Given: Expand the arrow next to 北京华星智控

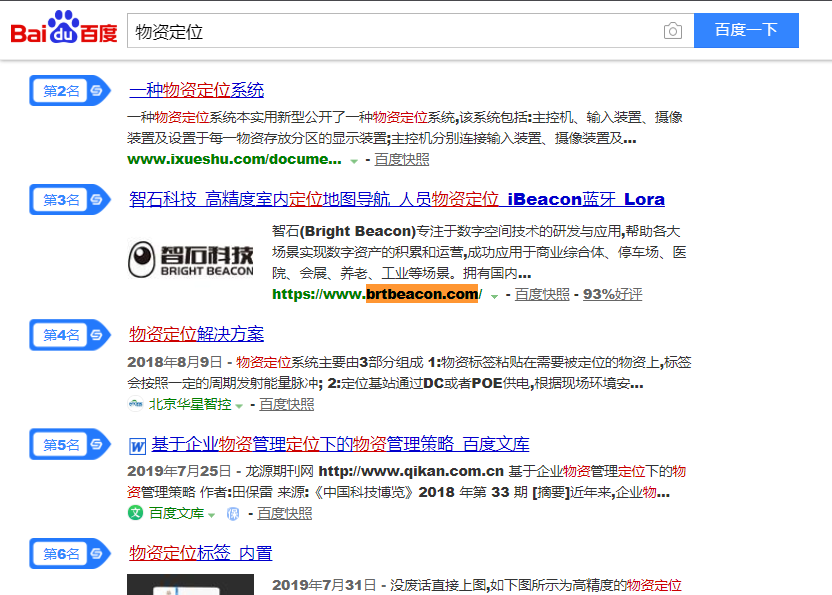Looking at the screenshot, I should (239, 406).
